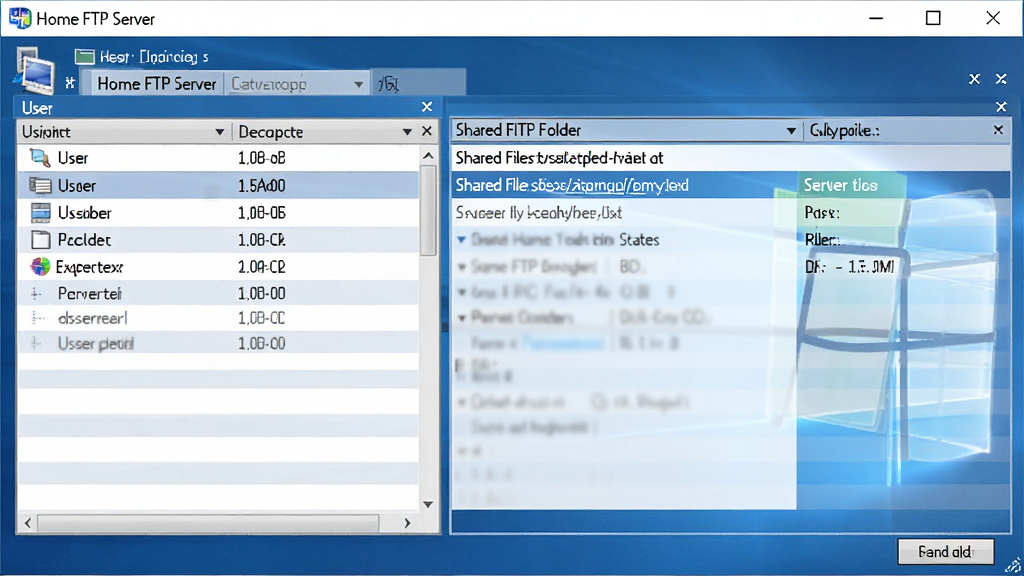Select the Expertexr list row

click(218, 266)
